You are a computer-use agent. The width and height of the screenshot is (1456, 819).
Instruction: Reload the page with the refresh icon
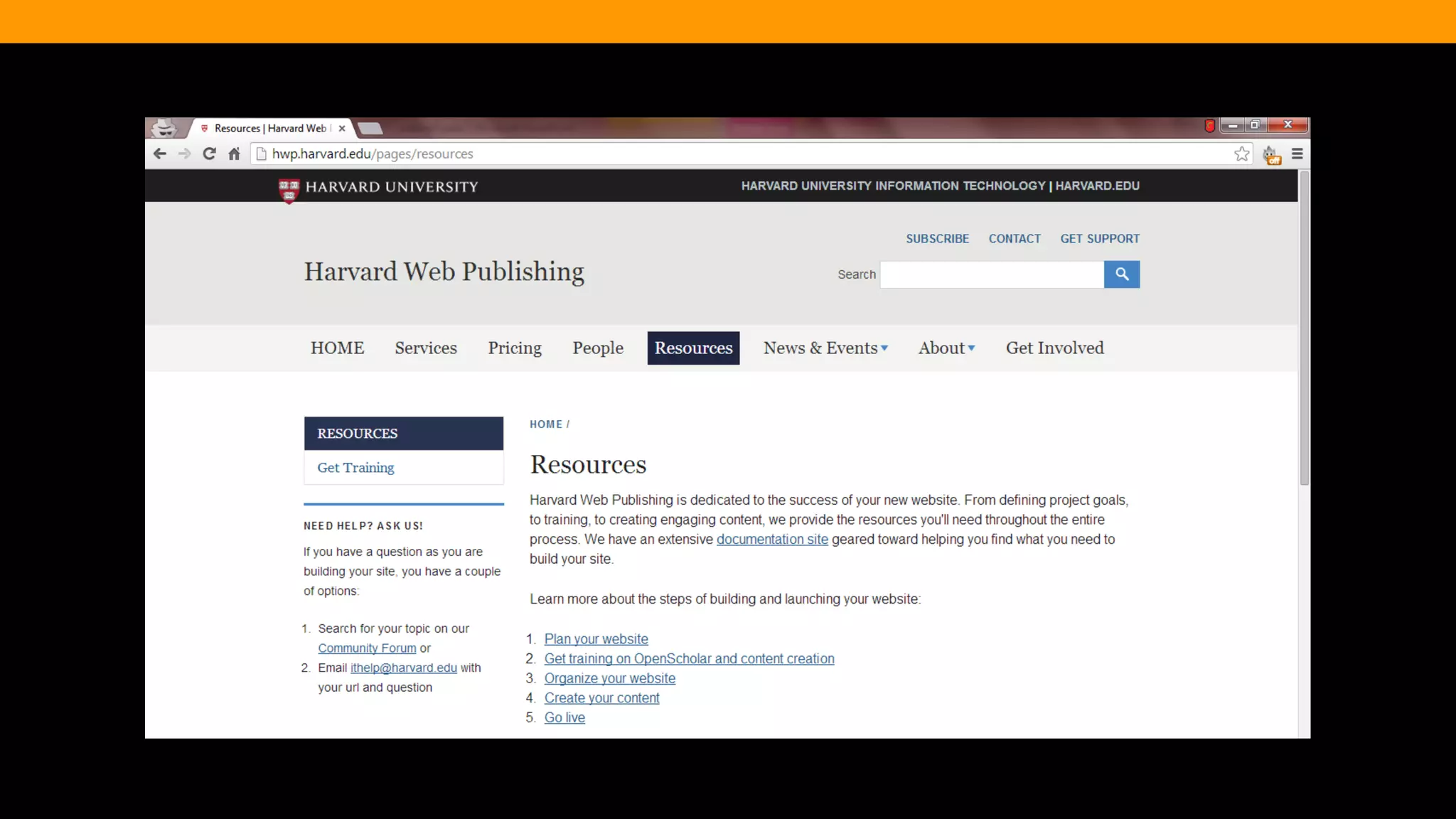pyautogui.click(x=209, y=154)
